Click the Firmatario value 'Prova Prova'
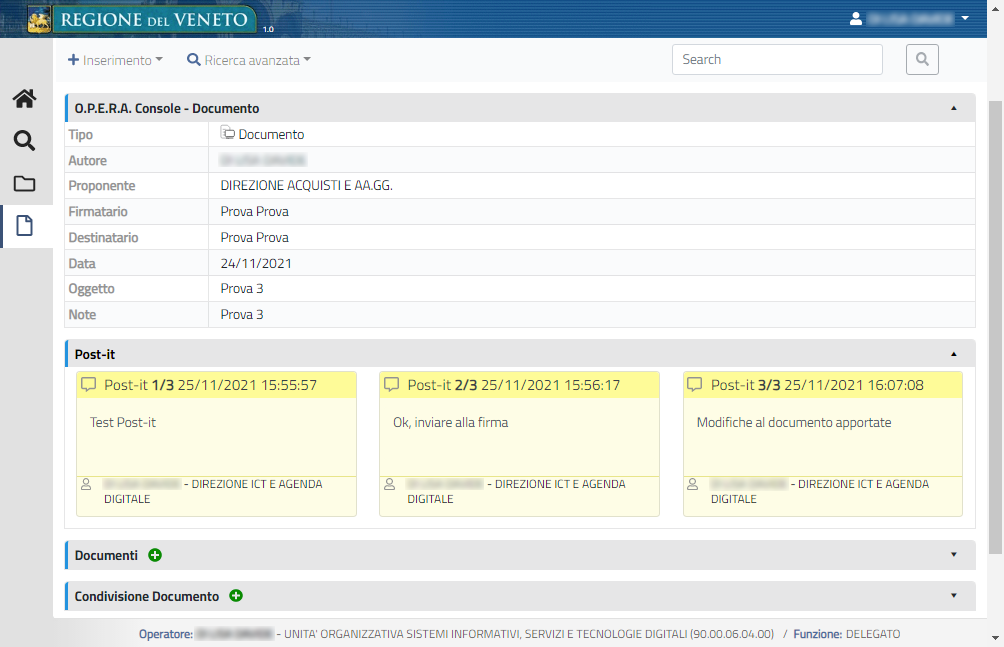Viewport: 1004px width, 647px height. 254,211
